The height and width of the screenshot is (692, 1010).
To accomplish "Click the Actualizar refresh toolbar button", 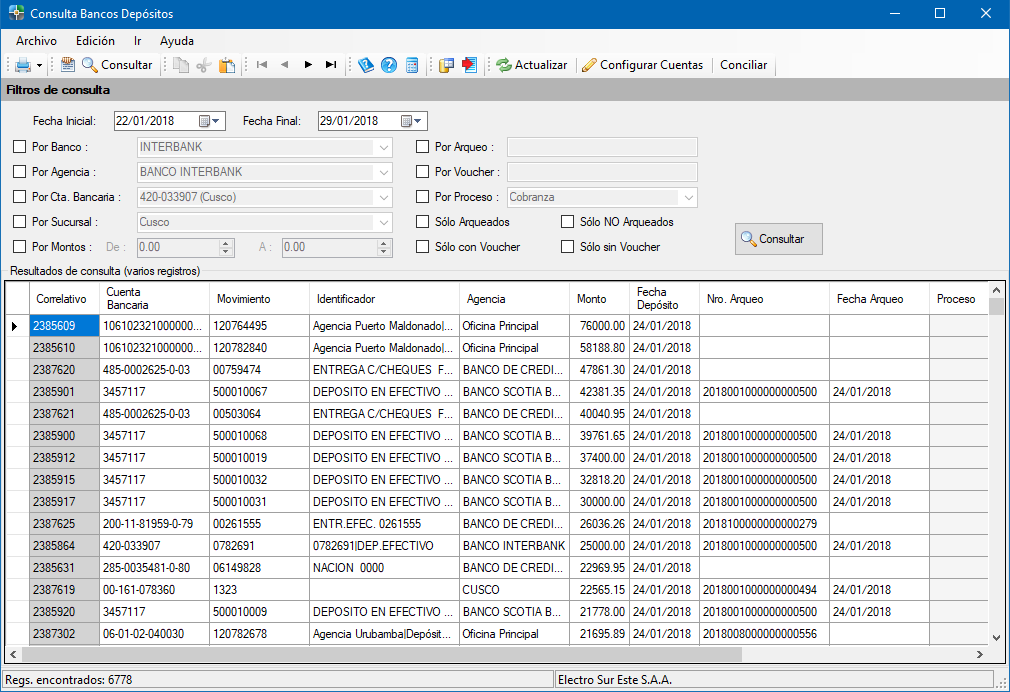I will point(531,65).
